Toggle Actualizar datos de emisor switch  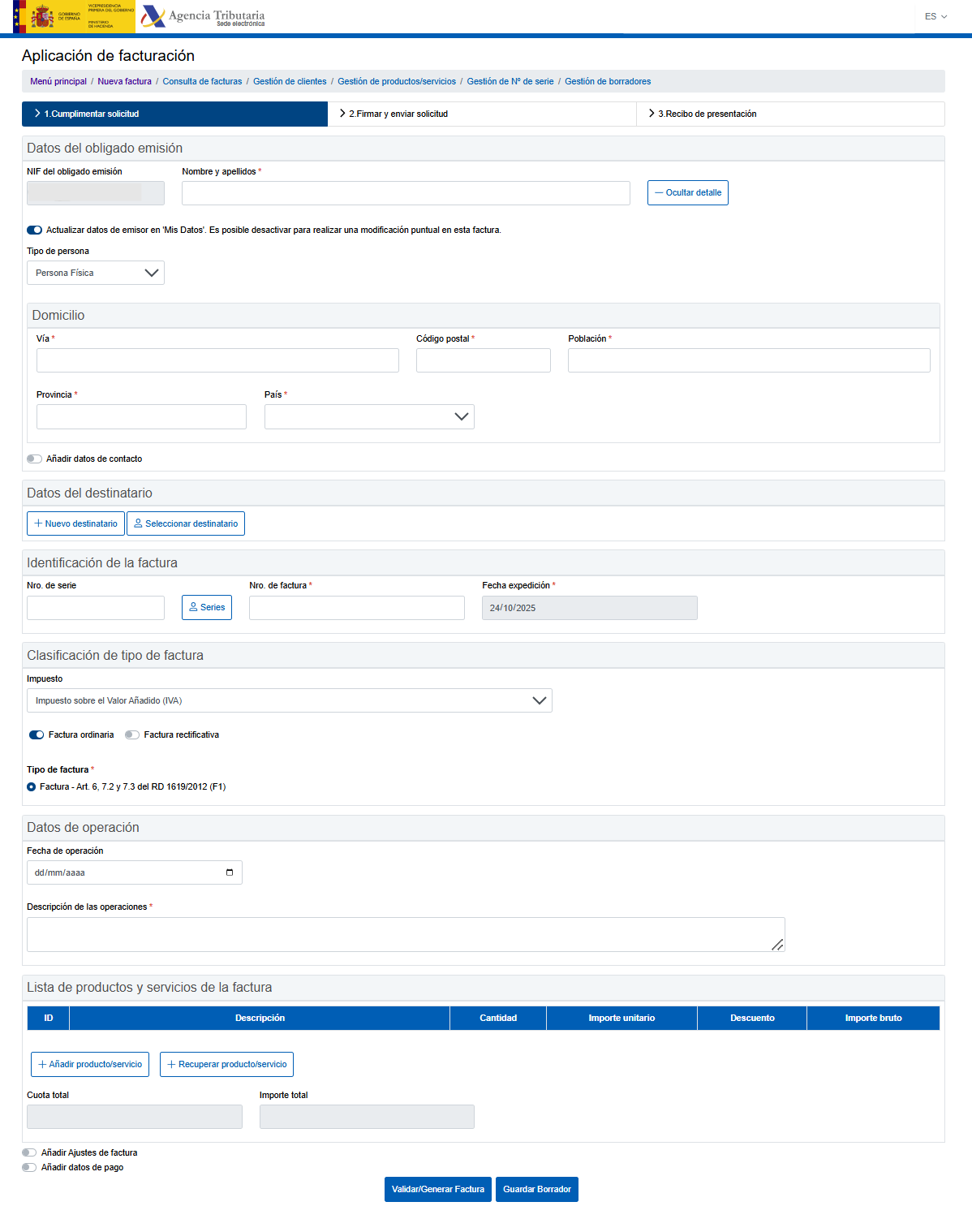[34, 230]
